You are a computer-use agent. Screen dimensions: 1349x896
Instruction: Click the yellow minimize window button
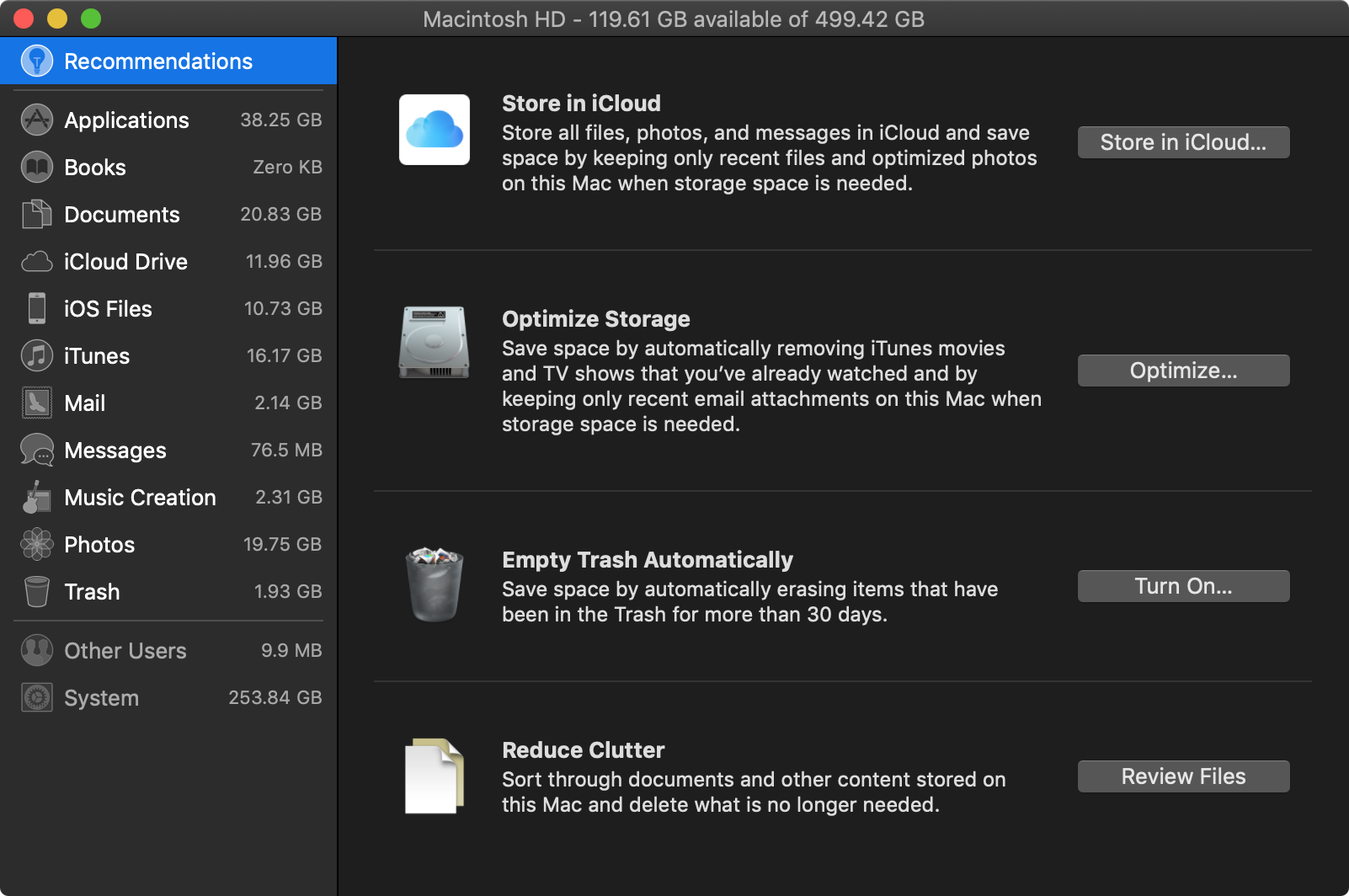pyautogui.click(x=57, y=19)
